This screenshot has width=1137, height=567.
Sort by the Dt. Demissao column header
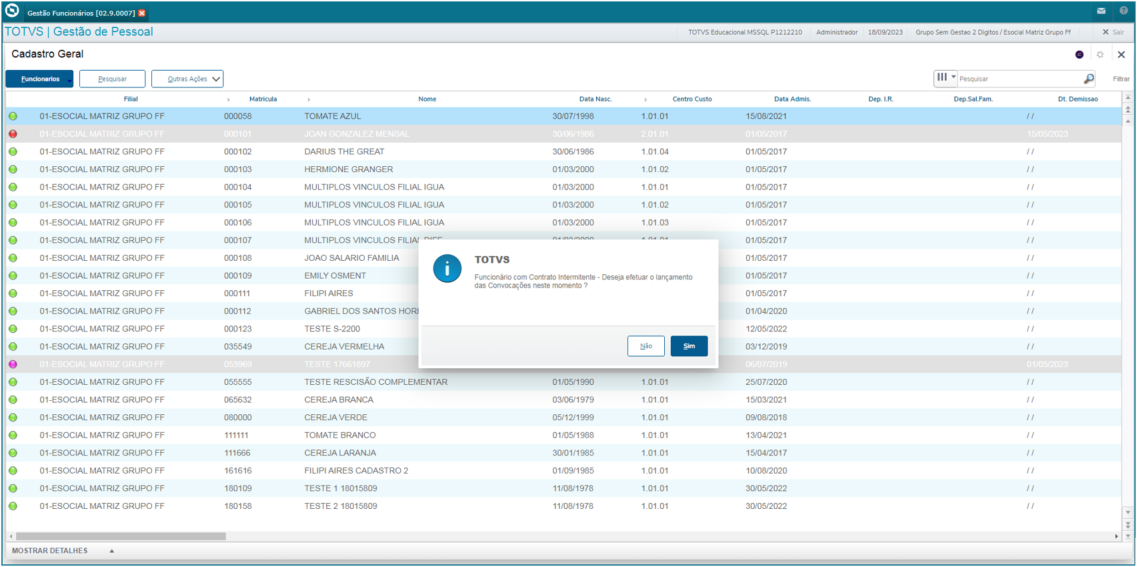[x=1078, y=99]
